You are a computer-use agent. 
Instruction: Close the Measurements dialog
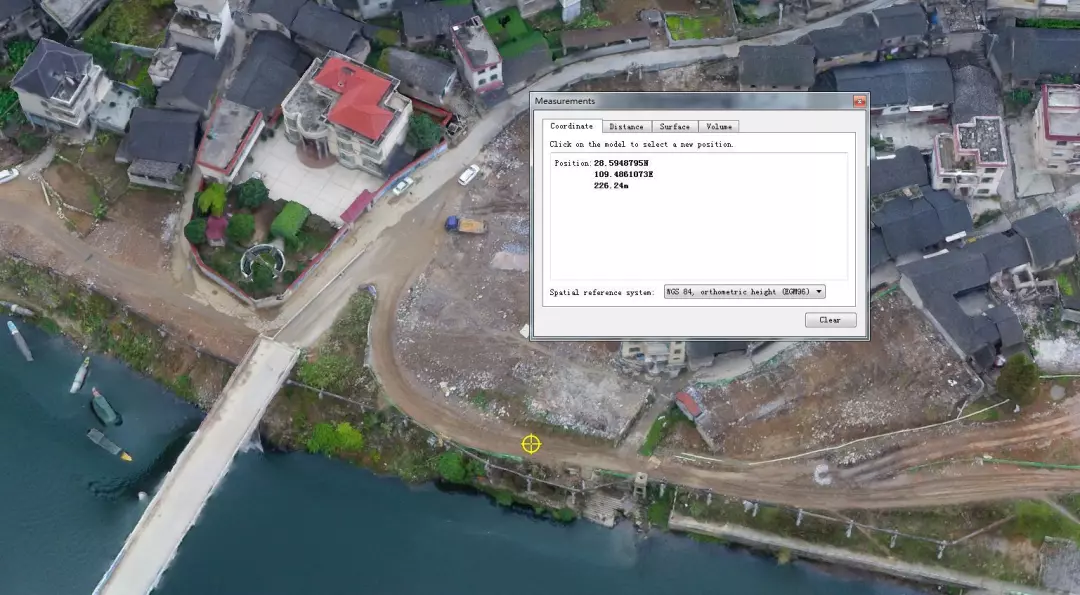tap(859, 101)
